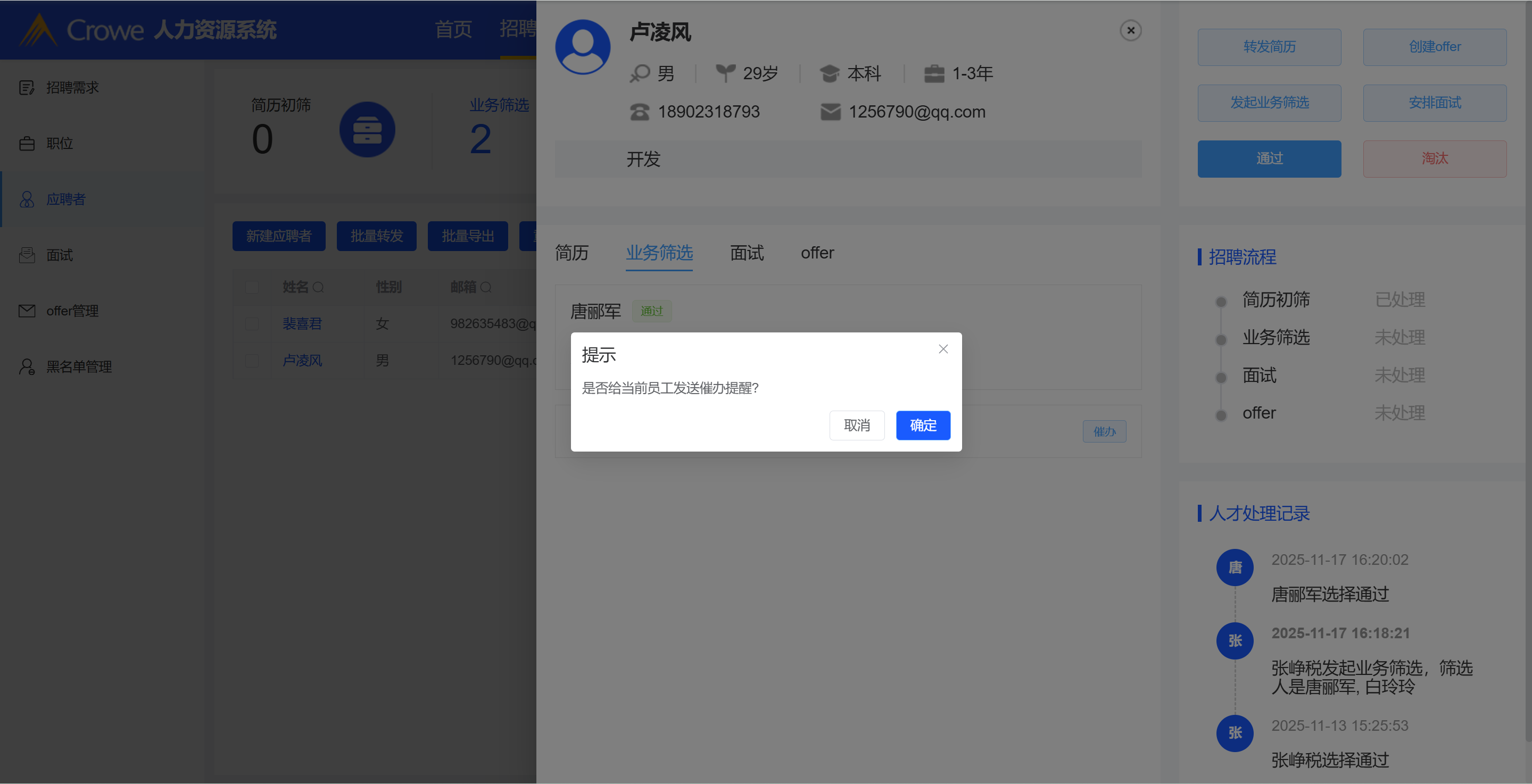Viewport: 1532px width, 784px height.
Task: Toggle the select-all checkbox in table header
Action: click(252, 288)
